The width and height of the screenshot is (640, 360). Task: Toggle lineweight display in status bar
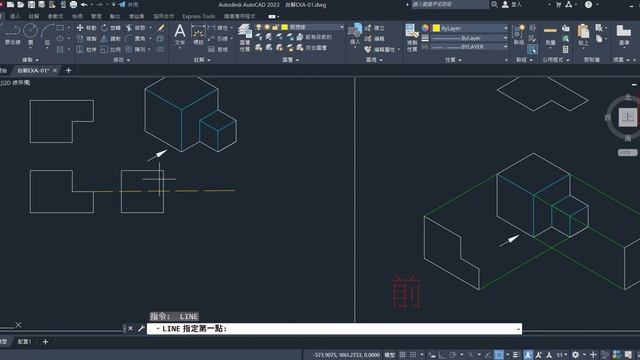click(516, 355)
